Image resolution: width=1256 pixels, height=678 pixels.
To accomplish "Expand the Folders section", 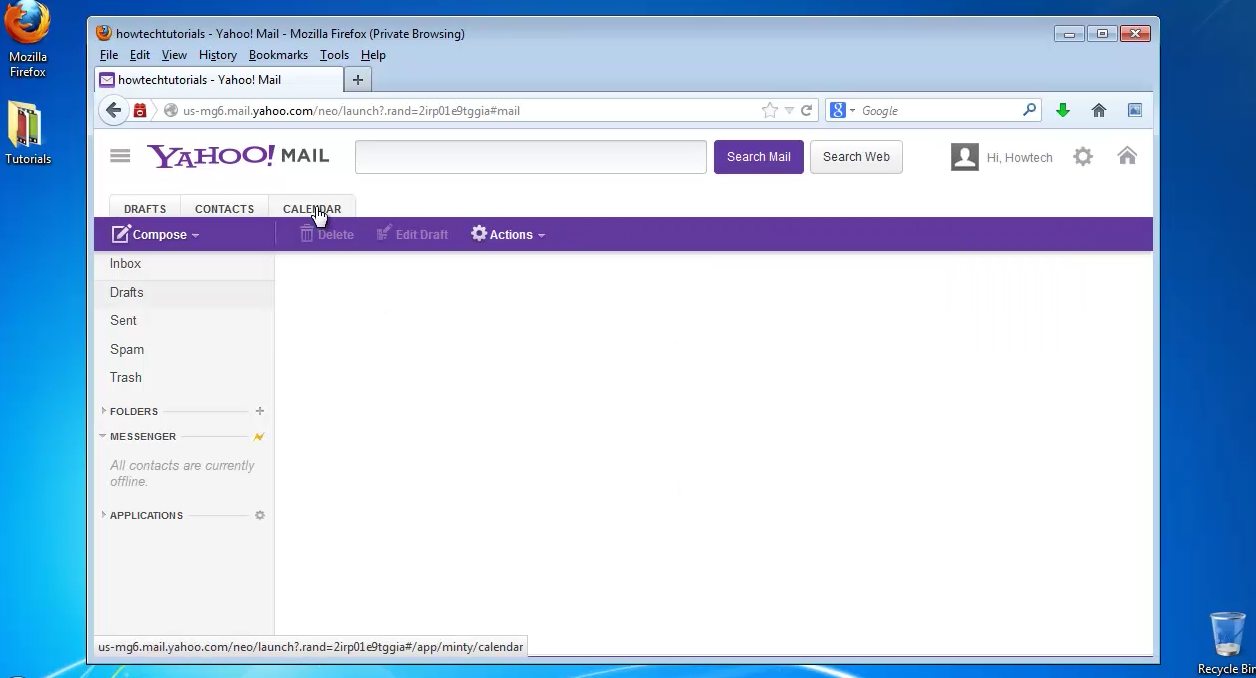I will (x=104, y=411).
